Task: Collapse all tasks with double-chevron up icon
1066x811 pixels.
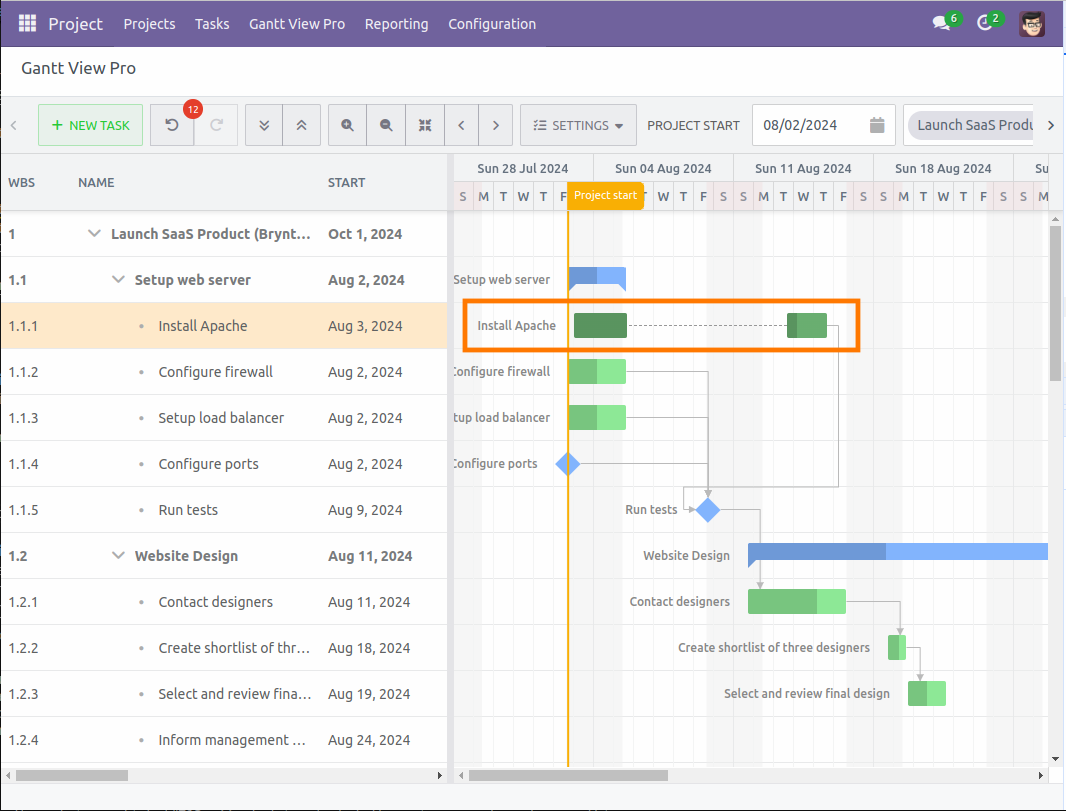Action: [301, 125]
